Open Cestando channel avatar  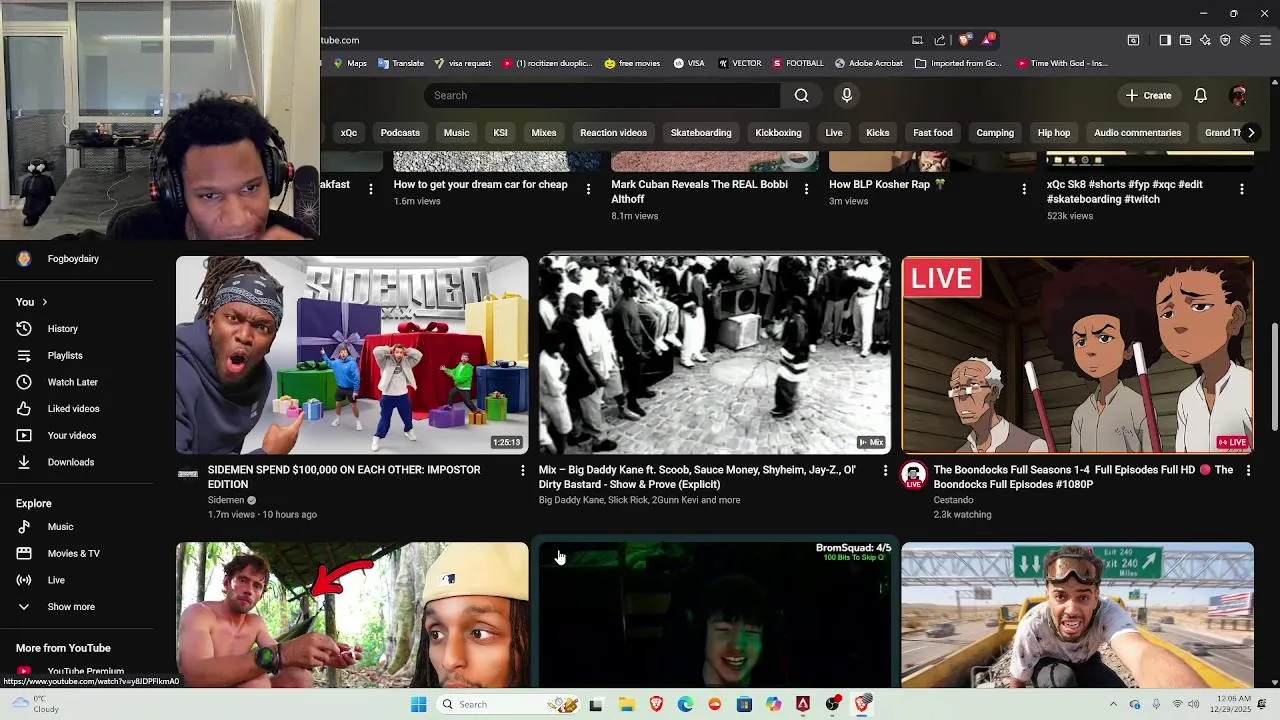[914, 476]
